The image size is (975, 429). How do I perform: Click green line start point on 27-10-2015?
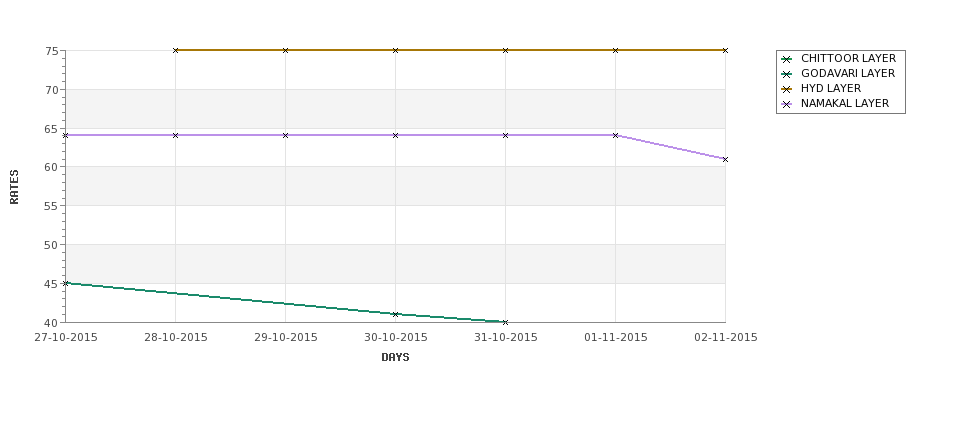[66, 283]
